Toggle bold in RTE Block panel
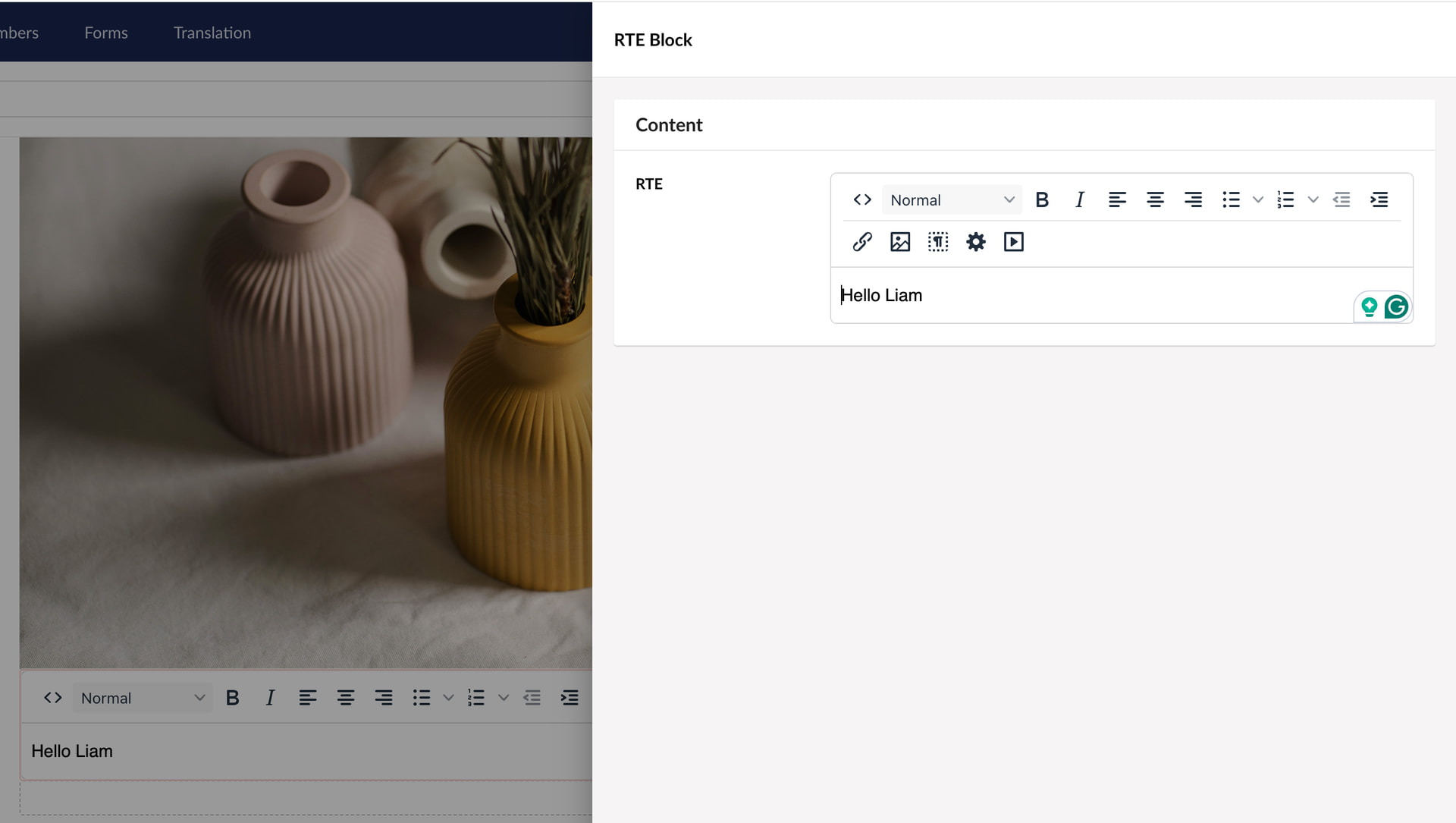The height and width of the screenshot is (823, 1456). click(1042, 199)
